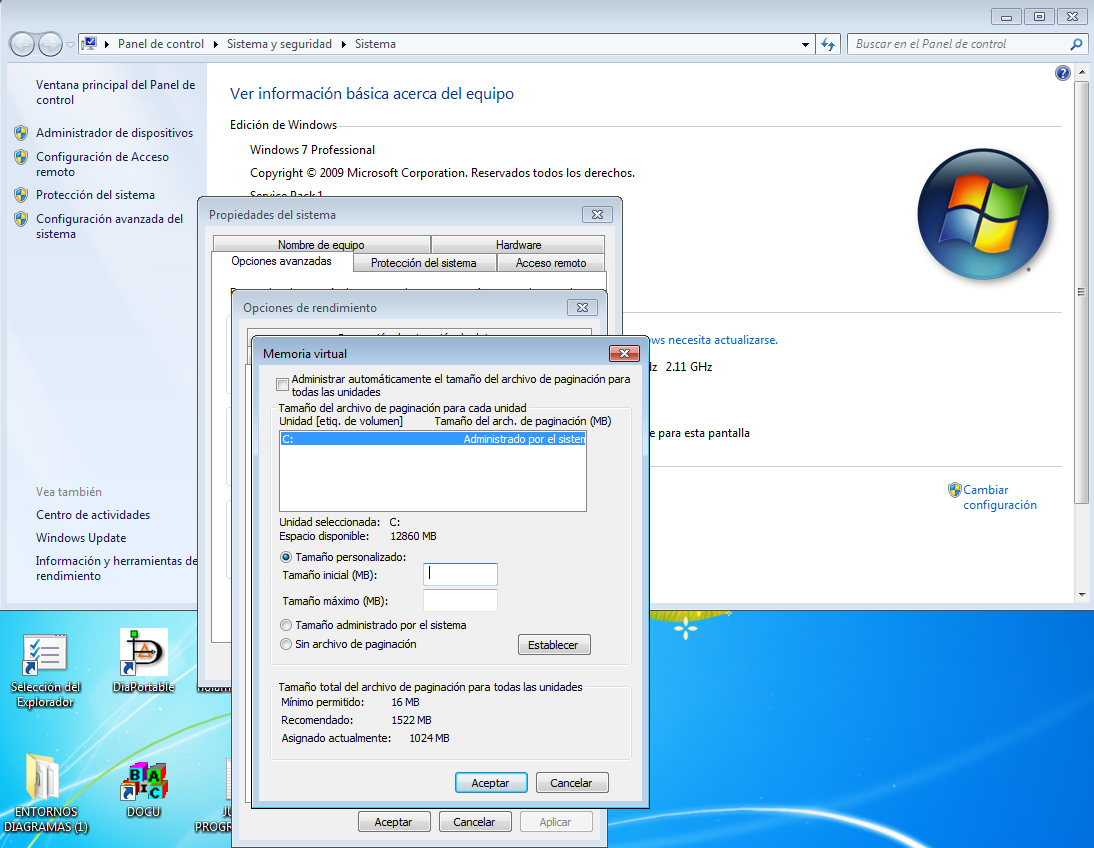The height and width of the screenshot is (848, 1094).
Task: Switch to the Nombre de equipo tab
Action: coord(321,245)
